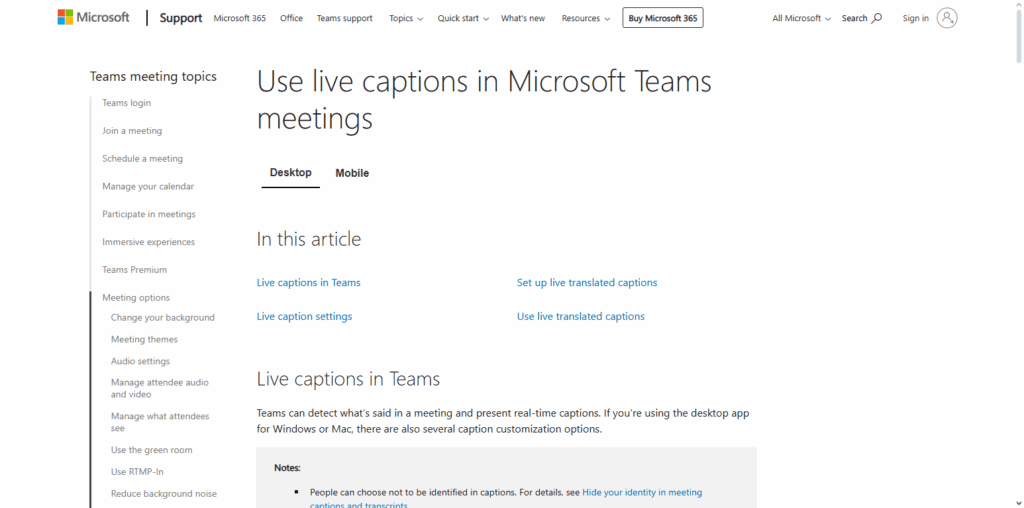Open the Support home link
This screenshot has width=1024, height=508.
[x=182, y=18]
